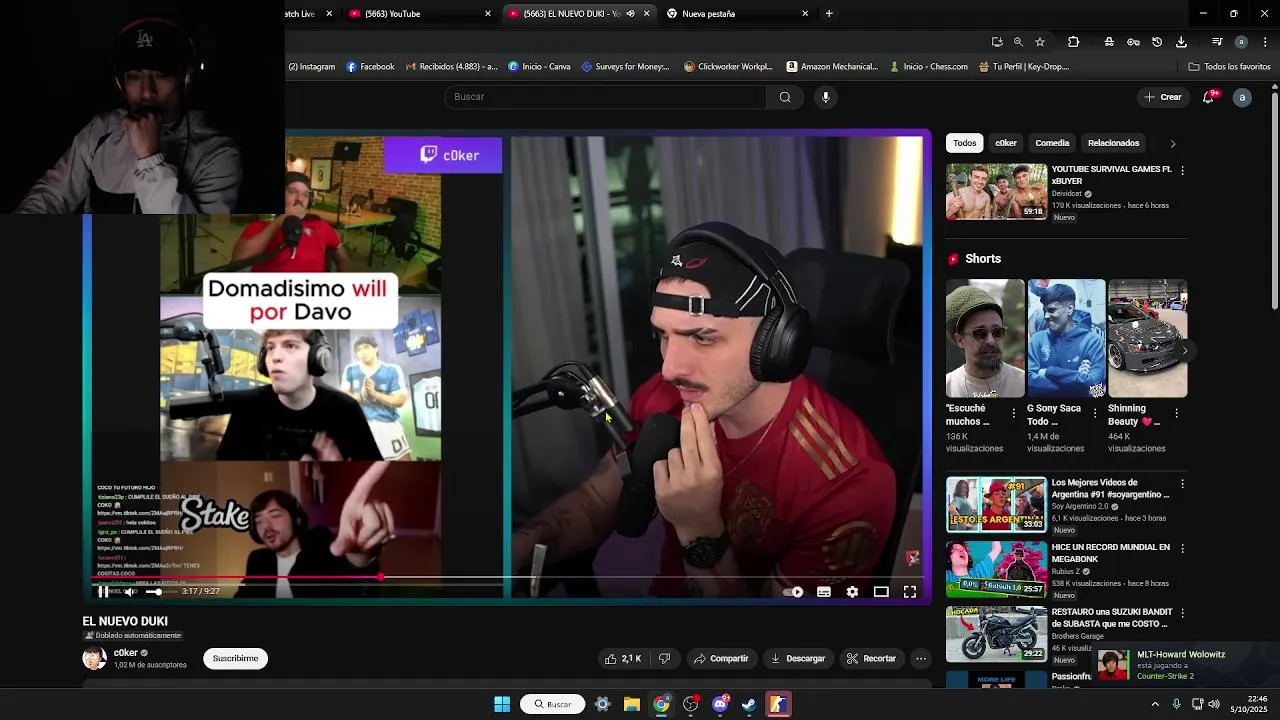Open the YouTube notifications bell

point(1209,97)
